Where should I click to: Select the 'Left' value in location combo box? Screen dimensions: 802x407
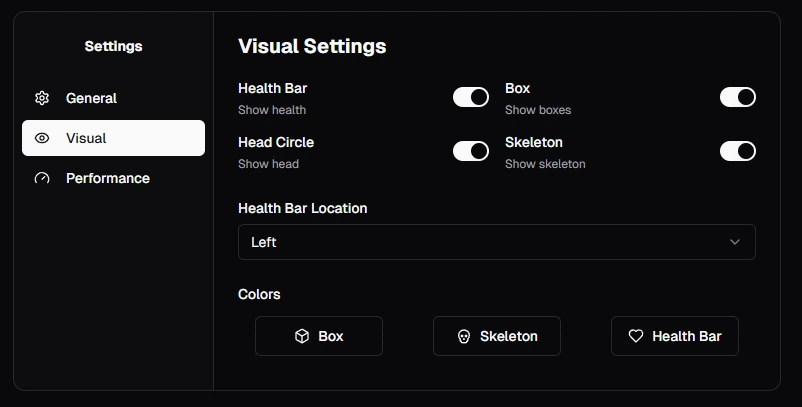tap(263, 242)
